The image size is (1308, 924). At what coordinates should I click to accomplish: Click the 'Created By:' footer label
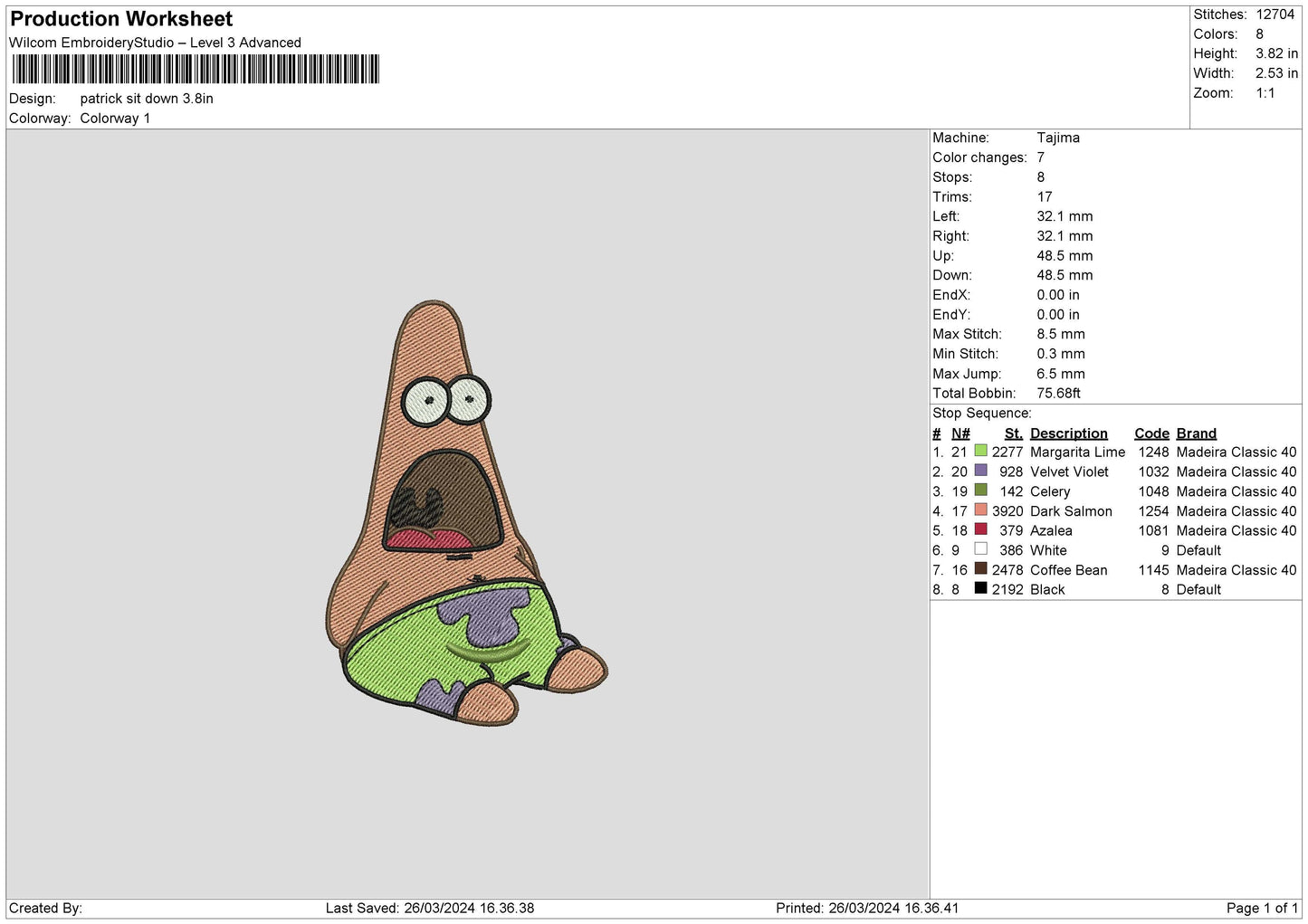click(x=45, y=909)
